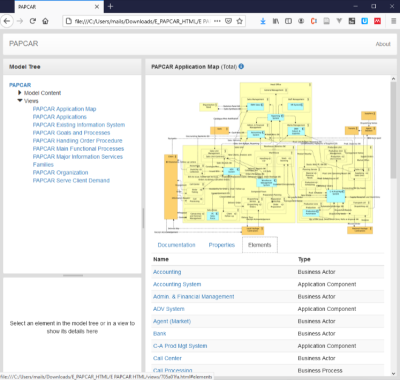Open the downloads arrow icon
400x380 pixels.
tap(263, 21)
